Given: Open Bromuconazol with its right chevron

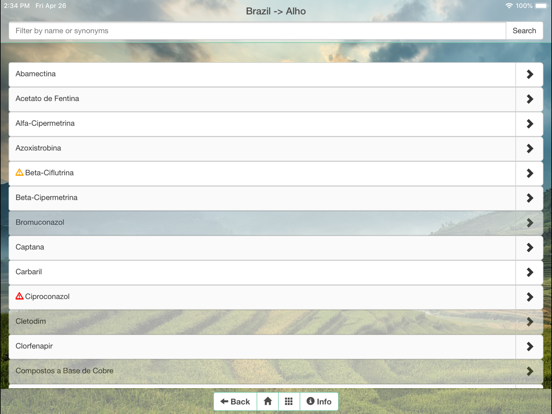Looking at the screenshot, I should point(529,223).
